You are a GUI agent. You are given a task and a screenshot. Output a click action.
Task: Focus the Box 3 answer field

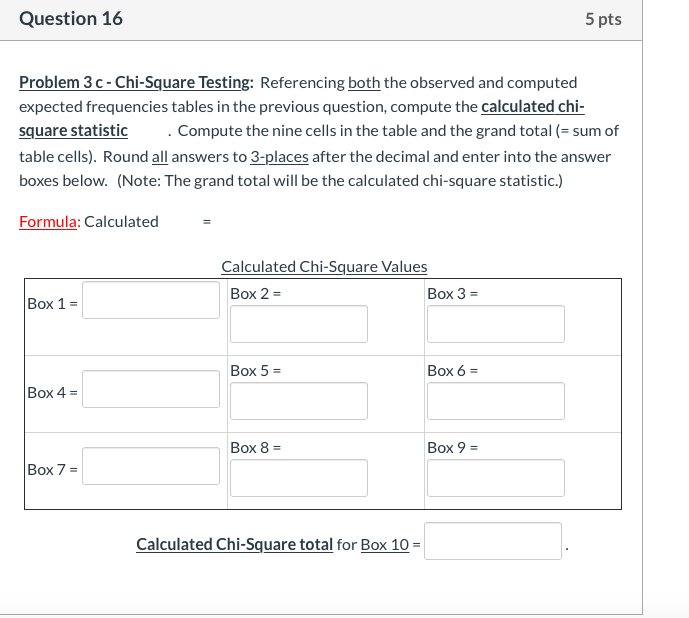pyautogui.click(x=495, y=324)
